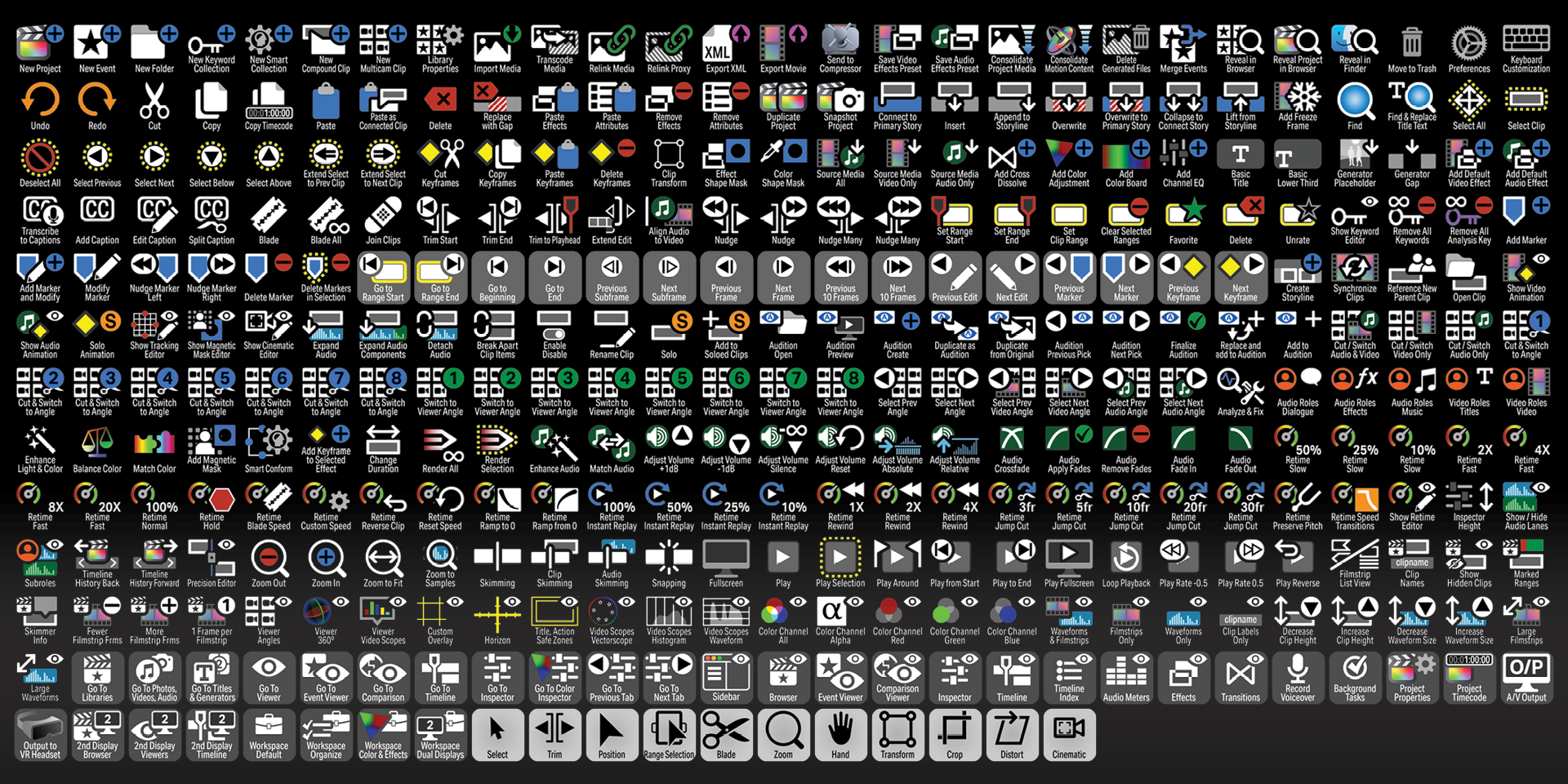The height and width of the screenshot is (784, 1568).
Task: Select the Blade All icon
Action: (326, 220)
